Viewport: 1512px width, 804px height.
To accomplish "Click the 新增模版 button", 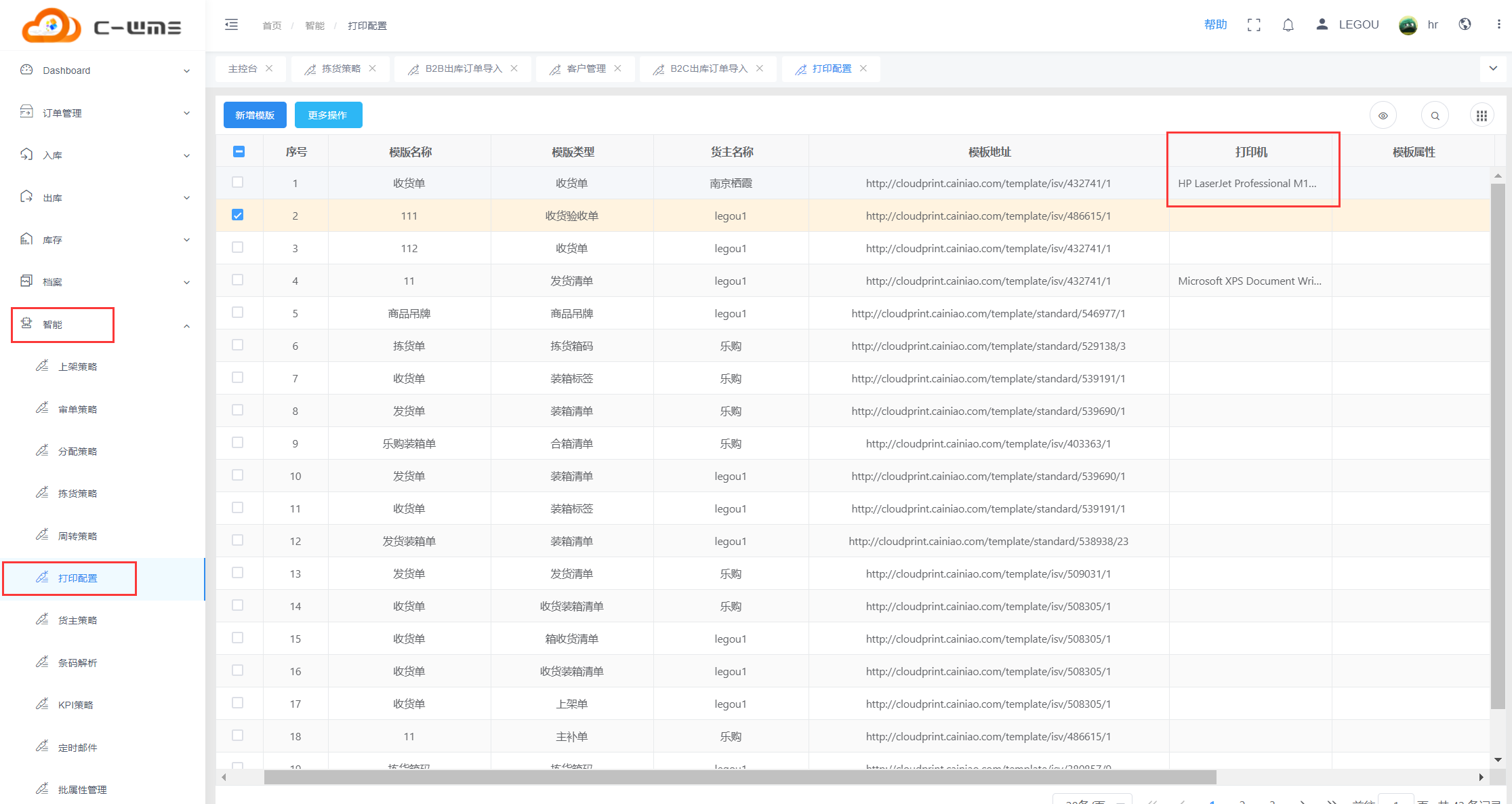I will tap(255, 115).
